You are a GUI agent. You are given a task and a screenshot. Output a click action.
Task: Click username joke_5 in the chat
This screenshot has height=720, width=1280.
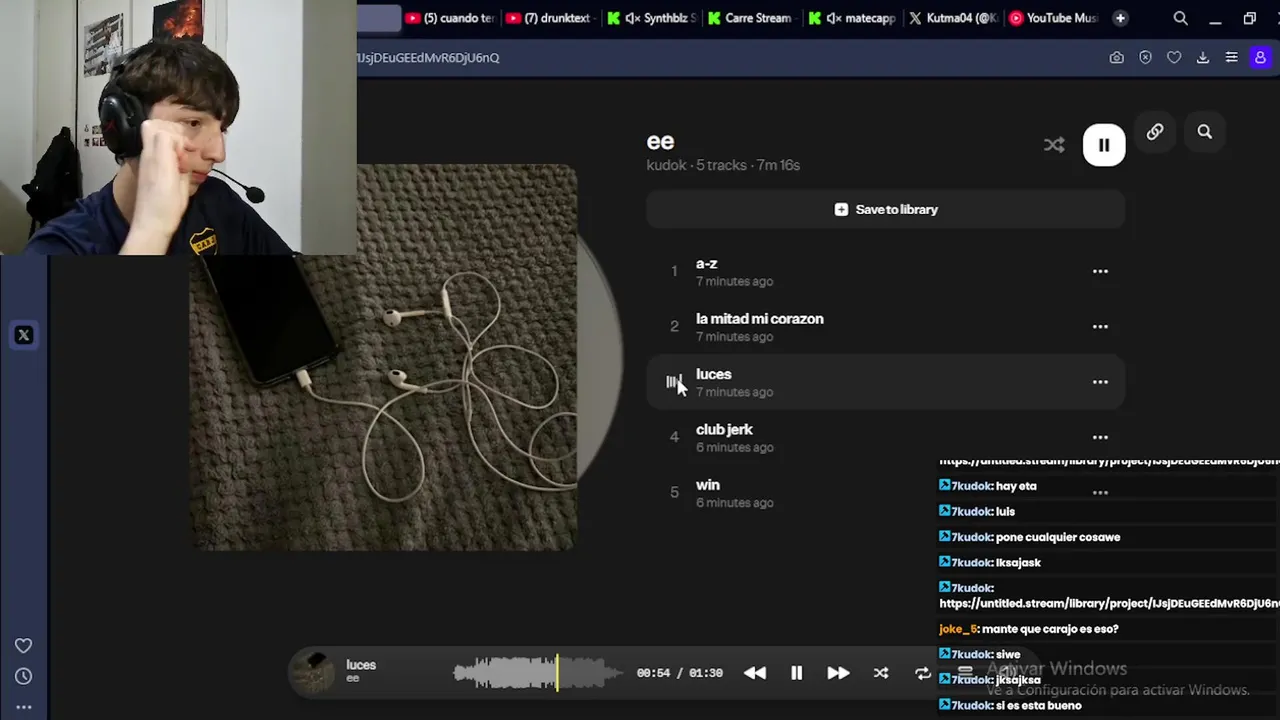coord(957,629)
